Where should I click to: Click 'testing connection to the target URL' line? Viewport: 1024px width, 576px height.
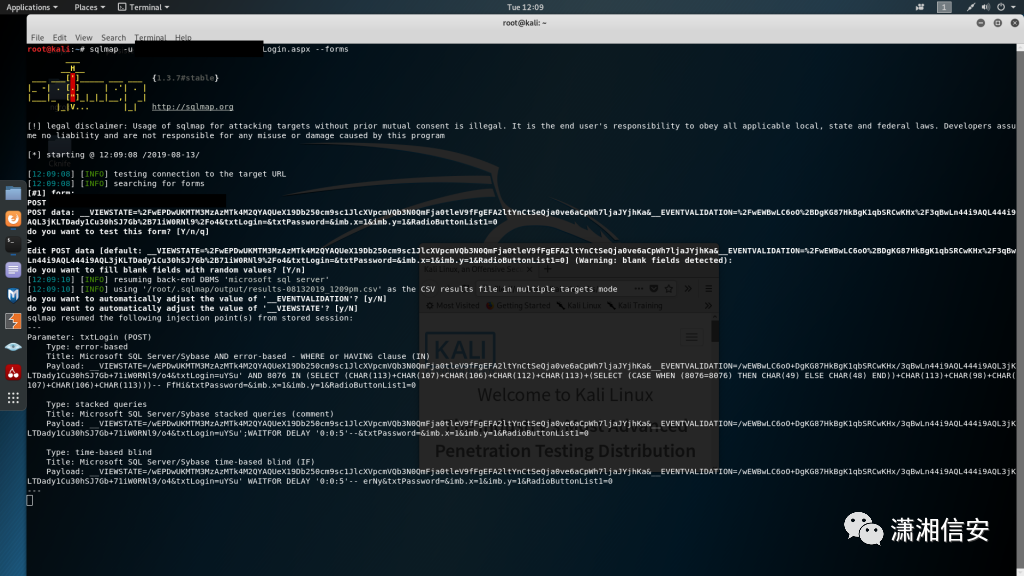tap(157, 174)
